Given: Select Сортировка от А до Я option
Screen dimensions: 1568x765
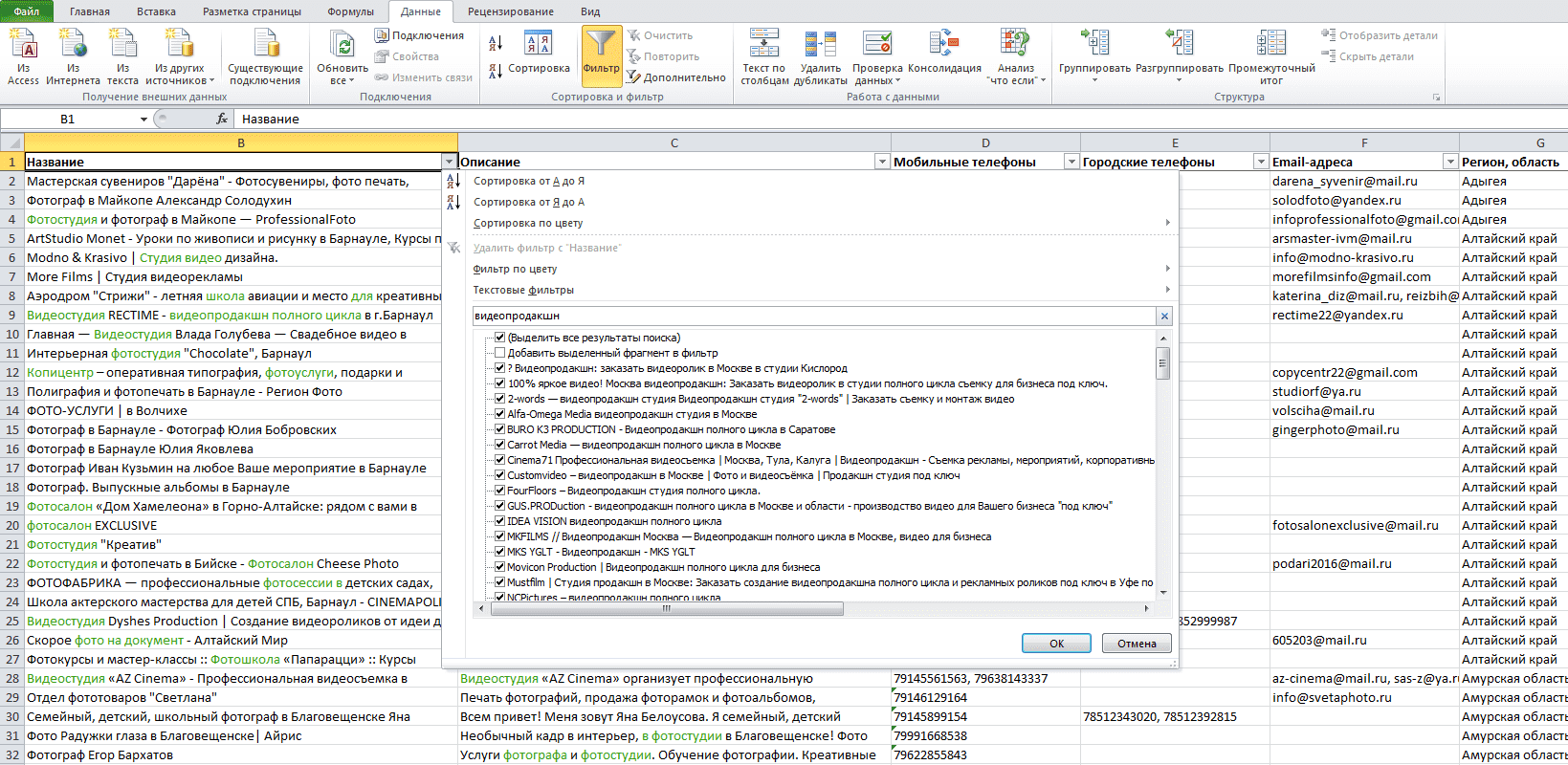Looking at the screenshot, I should (x=528, y=181).
